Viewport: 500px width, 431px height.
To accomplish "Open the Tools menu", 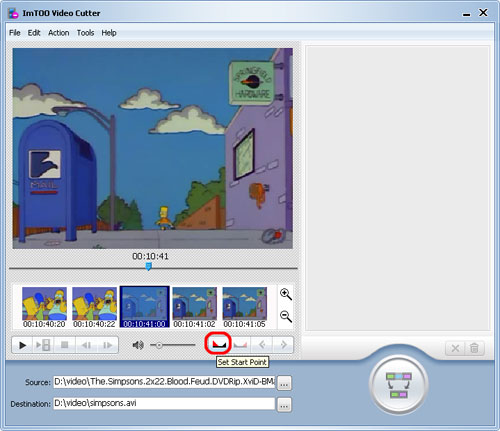I will point(85,33).
